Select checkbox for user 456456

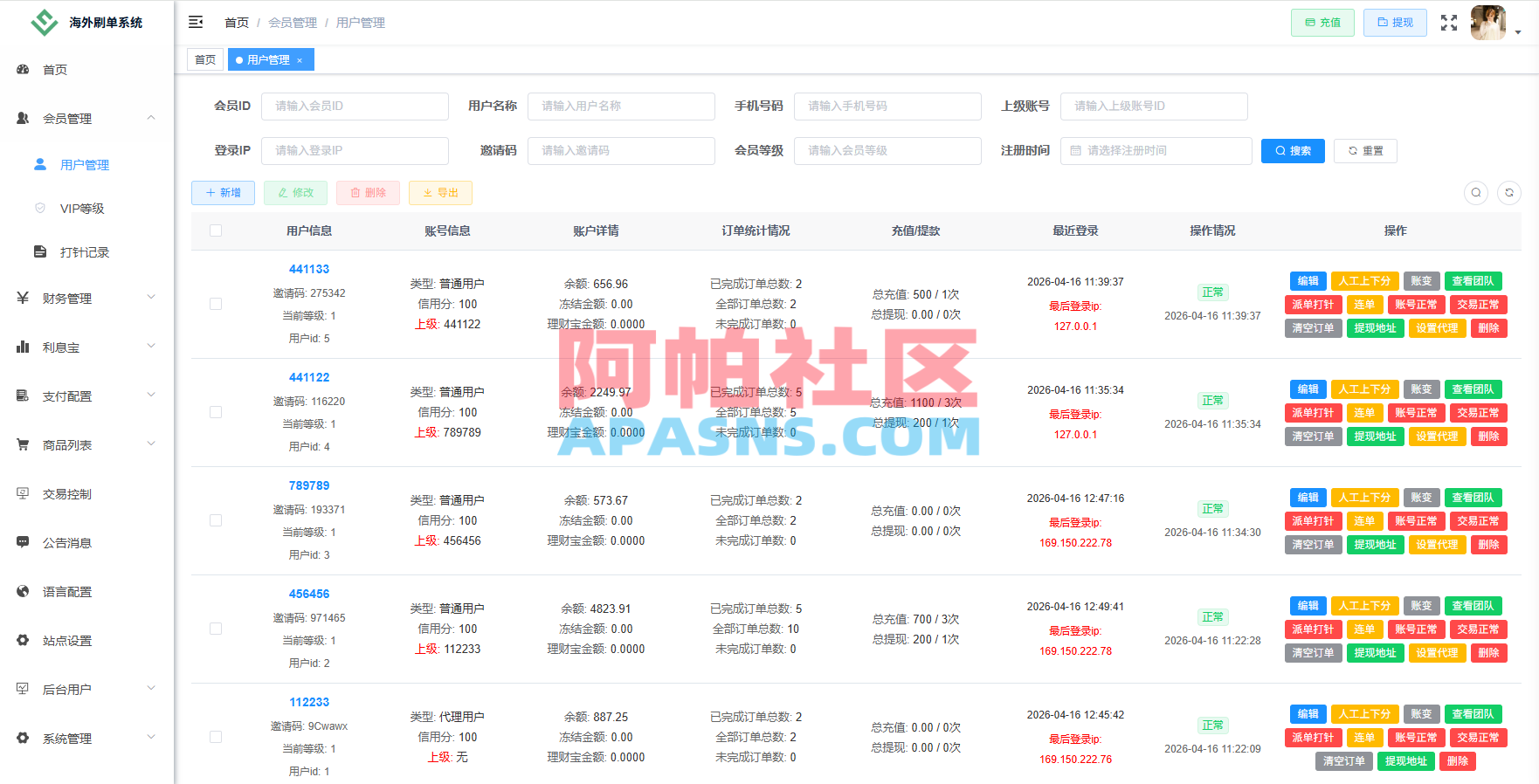pos(216,629)
